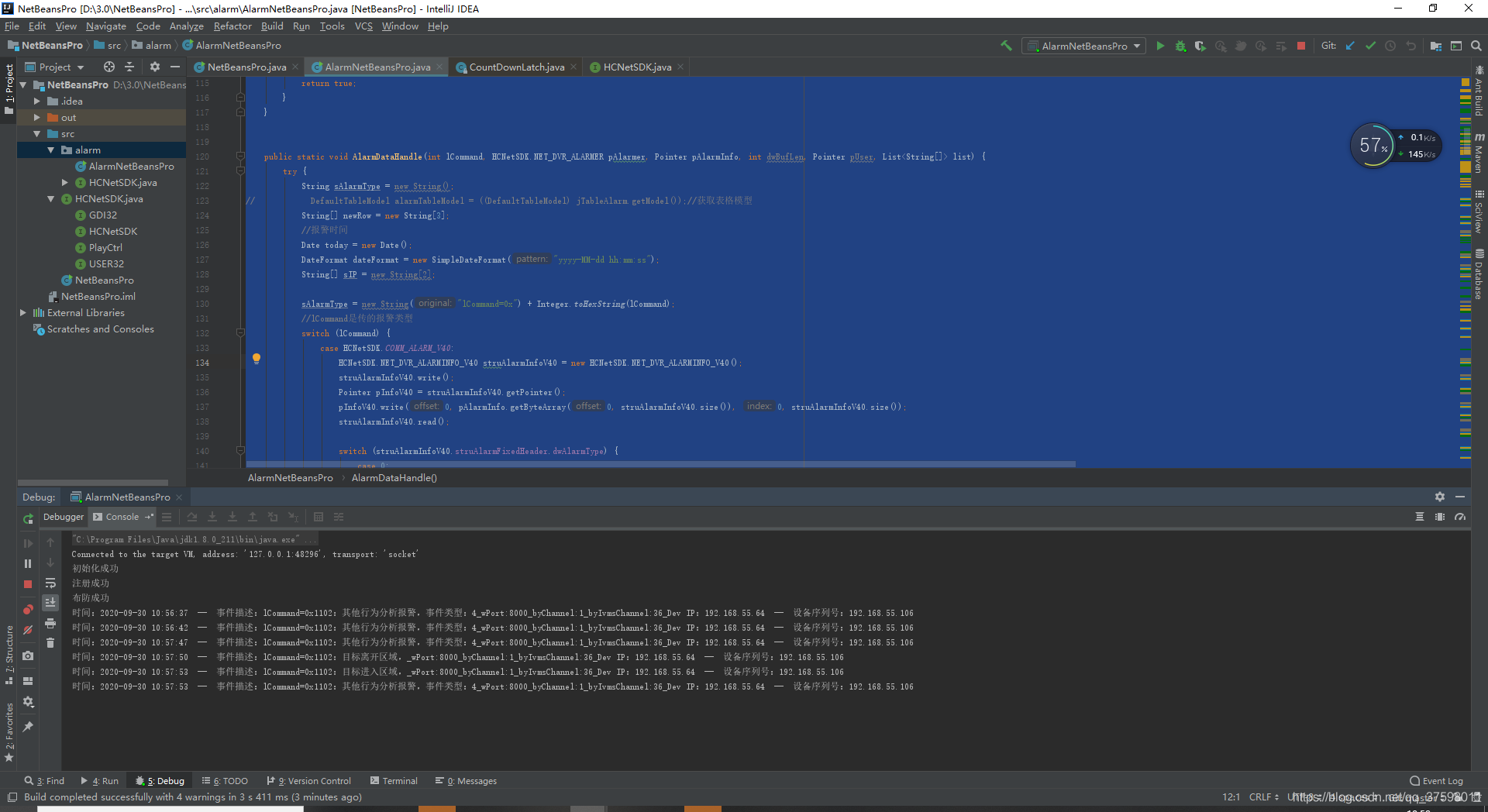
Task: Stop debugging with the red sidebar square
Action: (28, 584)
